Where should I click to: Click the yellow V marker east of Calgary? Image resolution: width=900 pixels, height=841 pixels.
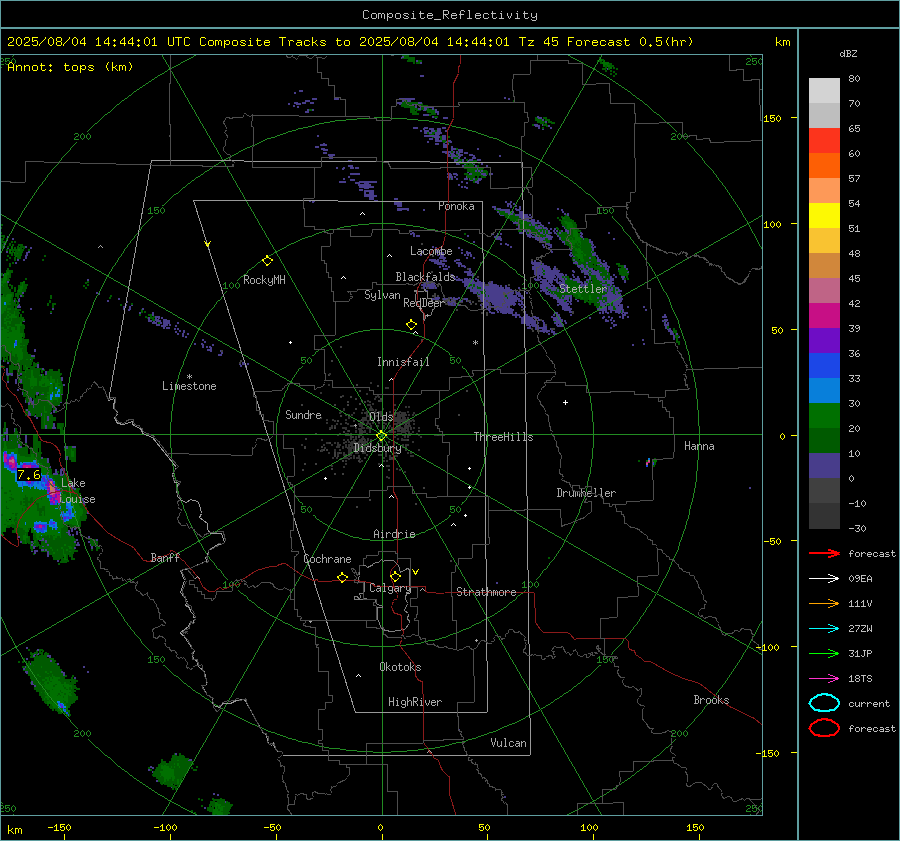416,572
